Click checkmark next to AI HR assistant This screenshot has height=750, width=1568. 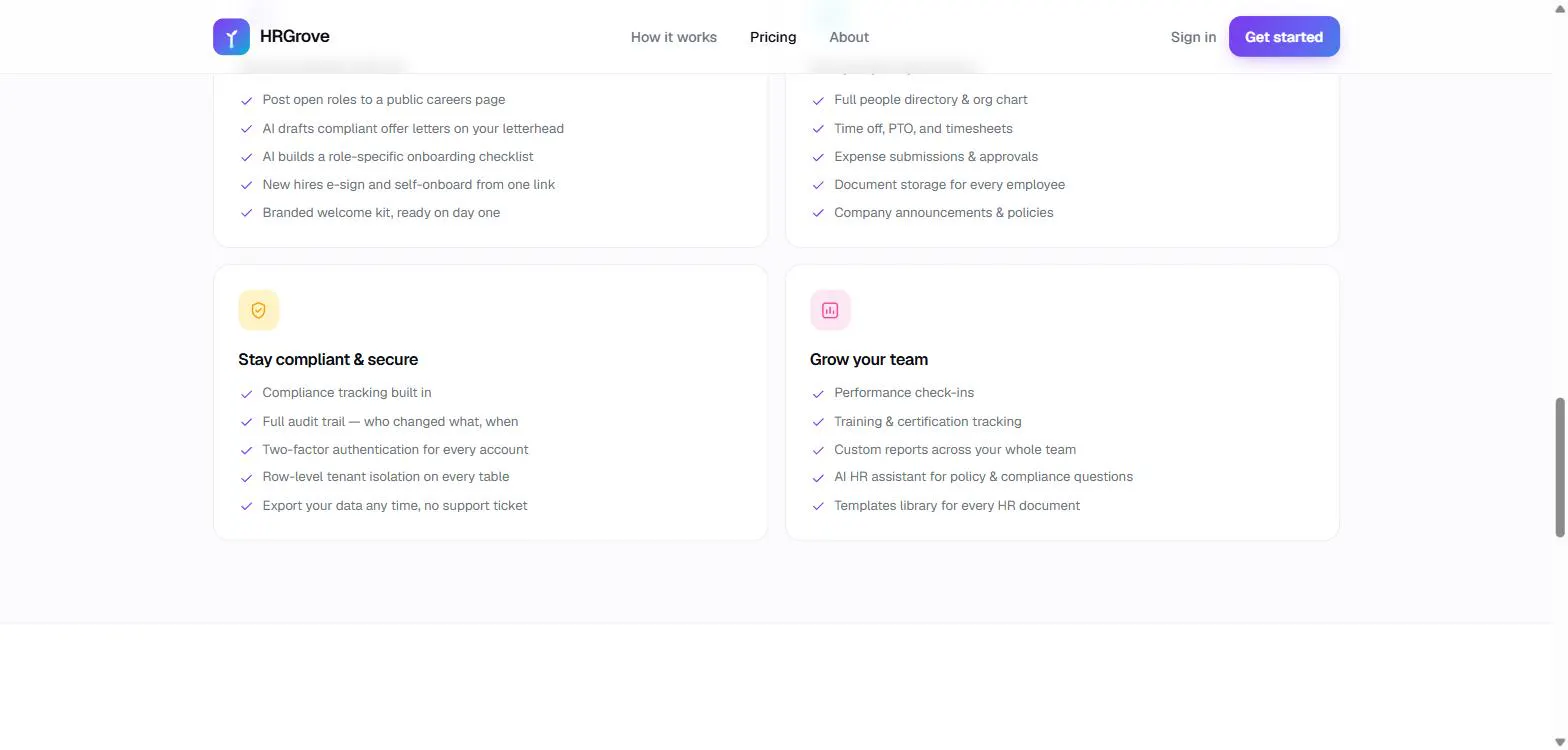818,477
